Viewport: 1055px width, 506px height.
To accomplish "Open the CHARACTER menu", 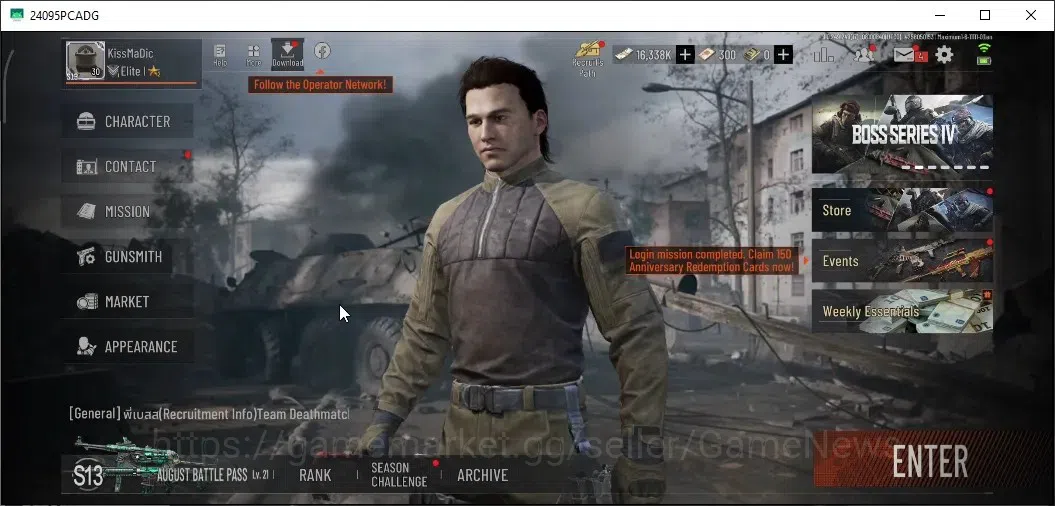I will [x=127, y=121].
